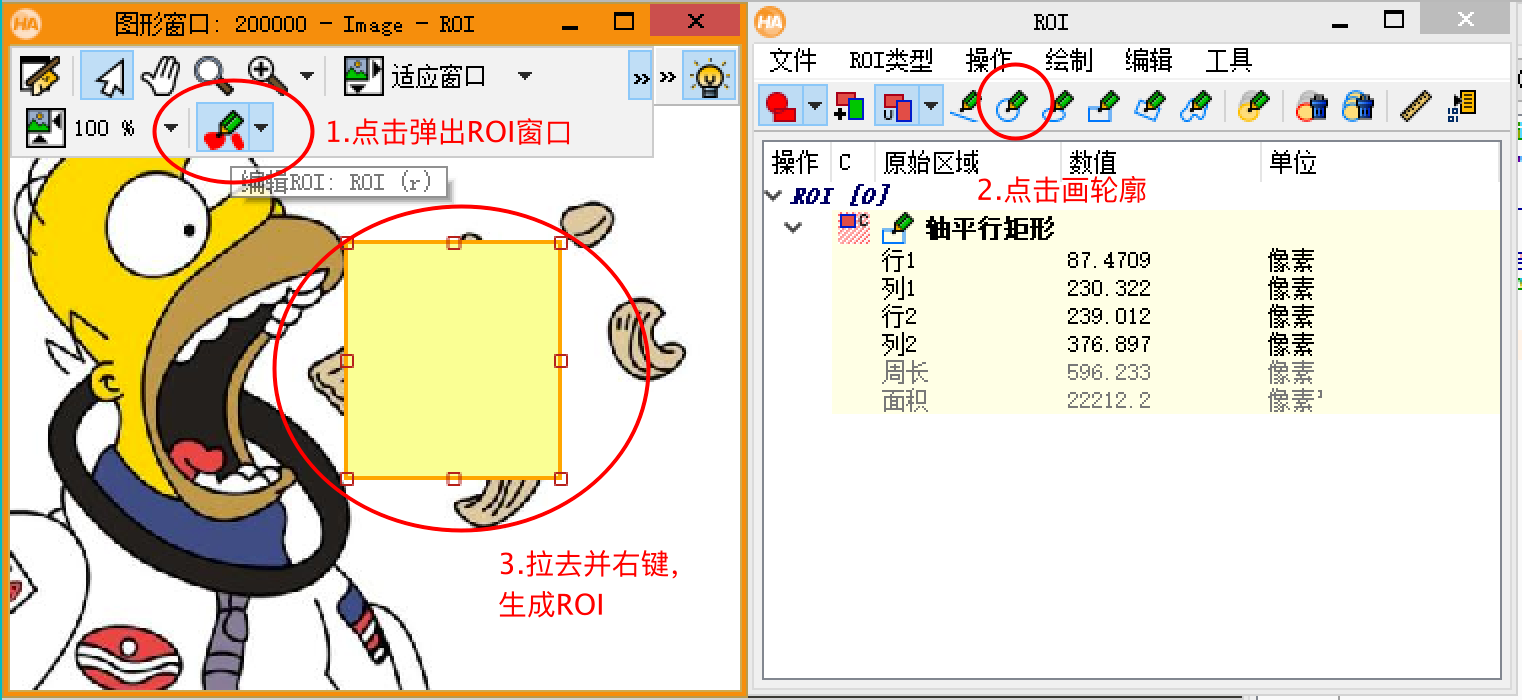1522x700 pixels.
Task: Select the draw ellipse tool
Action: [1059, 105]
